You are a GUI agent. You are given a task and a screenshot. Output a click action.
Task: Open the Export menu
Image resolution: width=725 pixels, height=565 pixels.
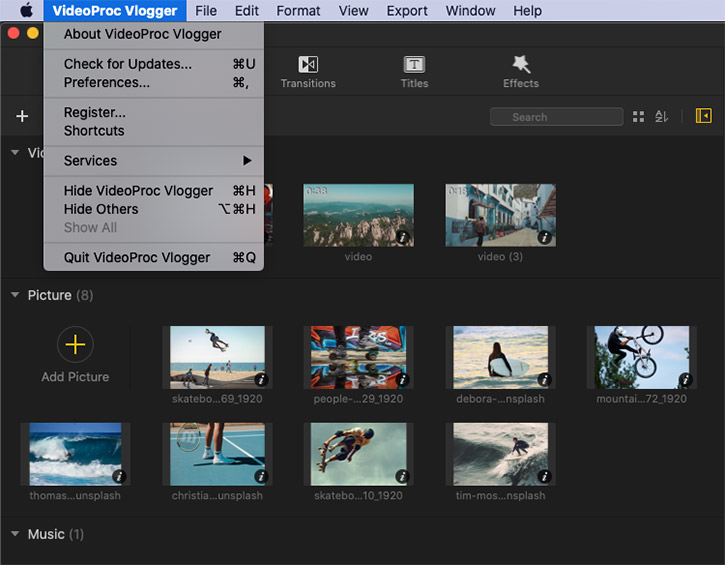click(407, 11)
